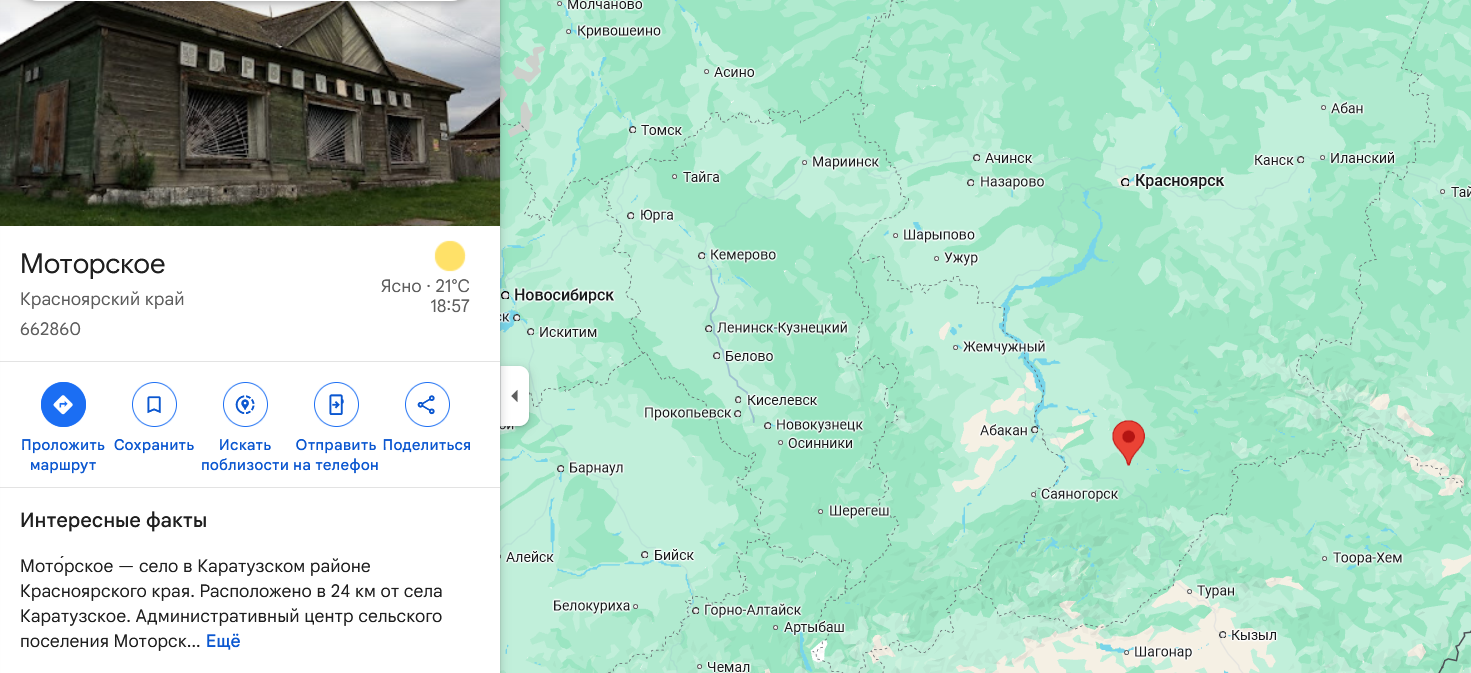This screenshot has height=673, width=1471.
Task: Select the Саяногорск map label
Action: pos(1079,494)
